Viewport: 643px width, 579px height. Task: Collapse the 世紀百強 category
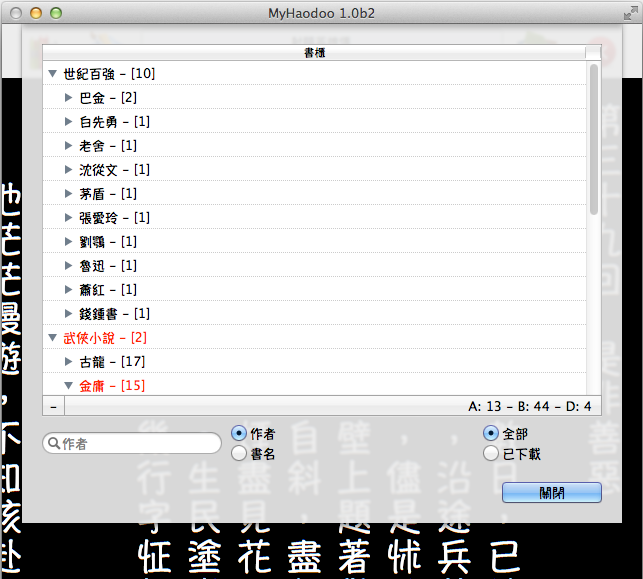click(x=52, y=74)
